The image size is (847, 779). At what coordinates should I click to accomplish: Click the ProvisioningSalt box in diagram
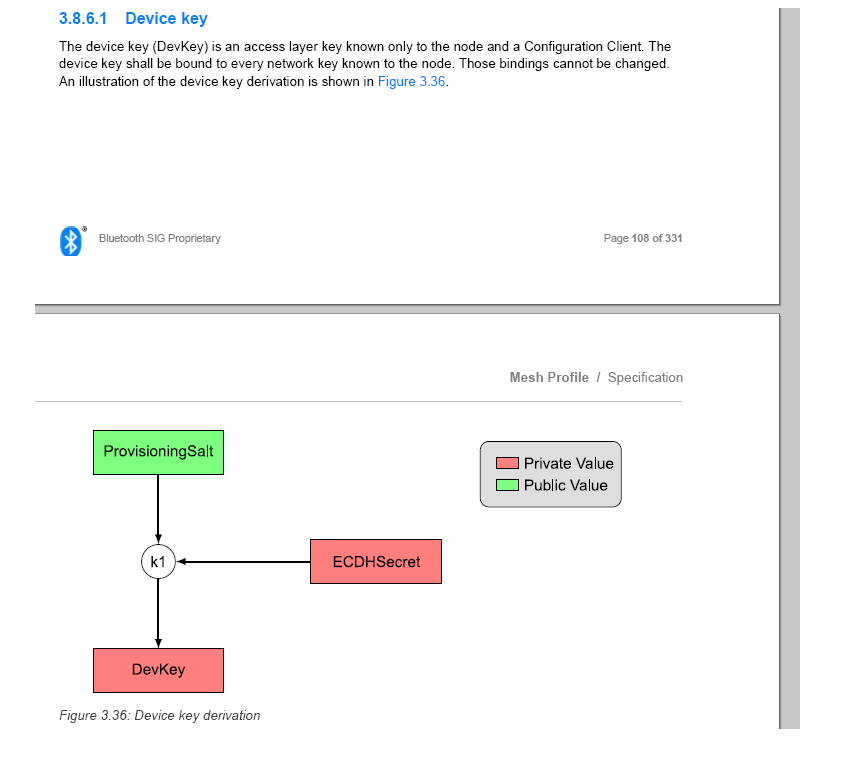pyautogui.click(x=158, y=452)
